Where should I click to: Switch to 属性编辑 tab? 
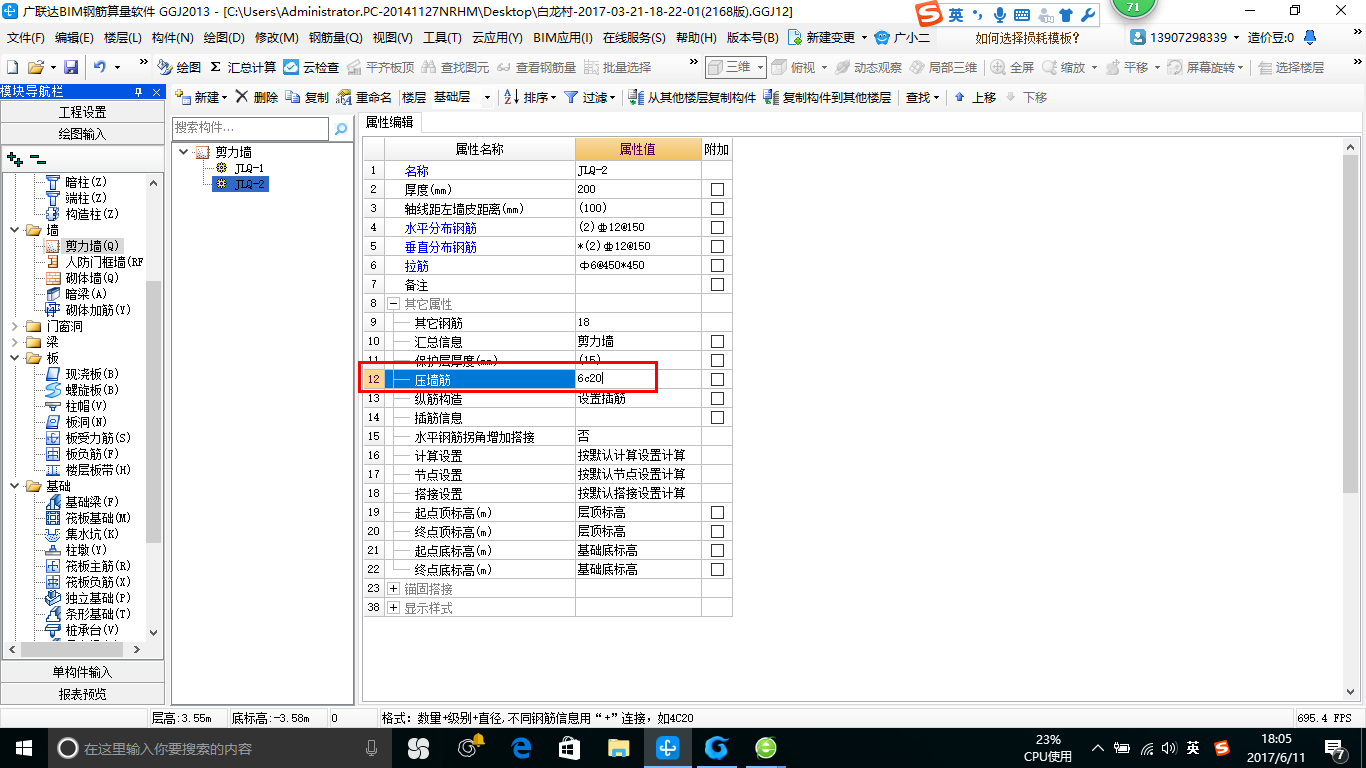(x=389, y=122)
